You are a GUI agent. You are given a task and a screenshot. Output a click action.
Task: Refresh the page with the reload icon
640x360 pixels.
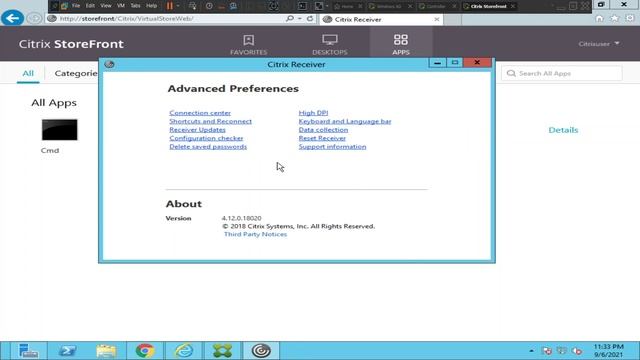click(x=310, y=19)
